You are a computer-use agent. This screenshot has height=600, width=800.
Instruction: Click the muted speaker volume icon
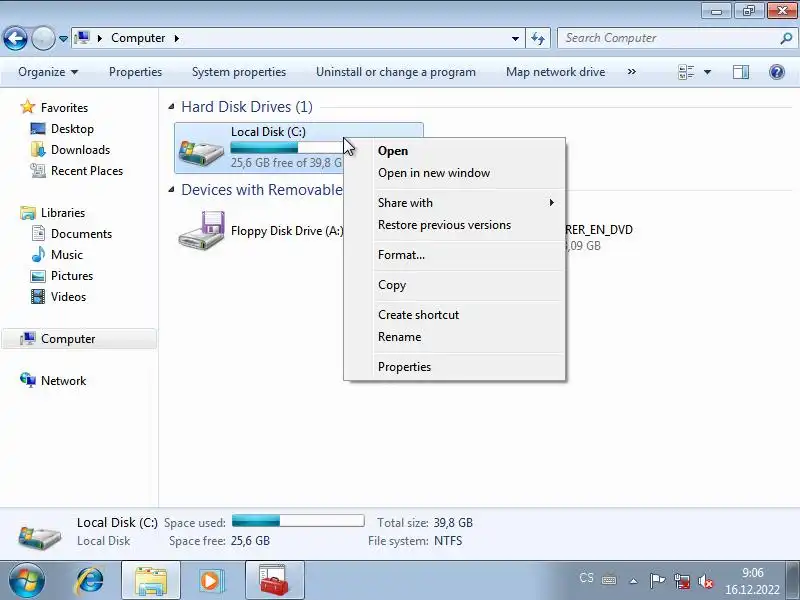pos(706,581)
